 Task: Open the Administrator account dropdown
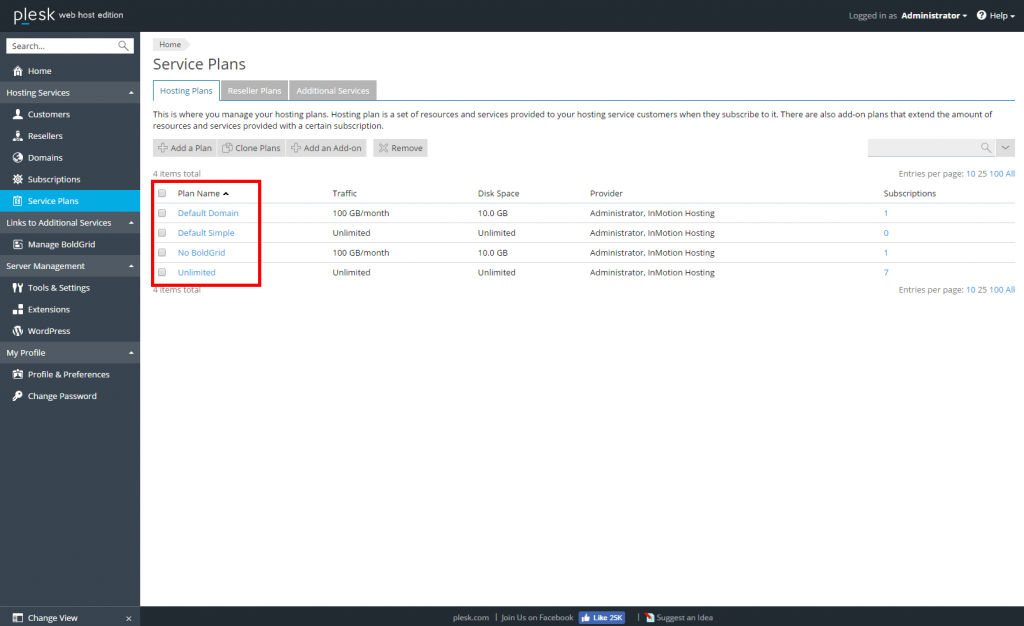coord(934,16)
